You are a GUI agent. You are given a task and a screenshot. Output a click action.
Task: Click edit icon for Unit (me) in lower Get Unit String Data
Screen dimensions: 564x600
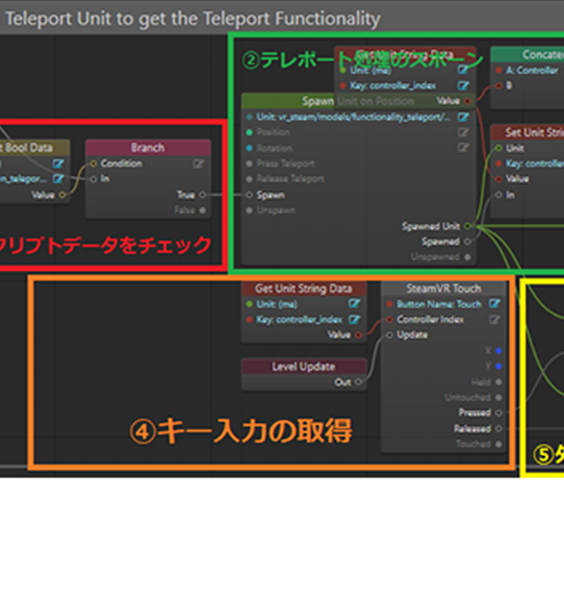354,304
